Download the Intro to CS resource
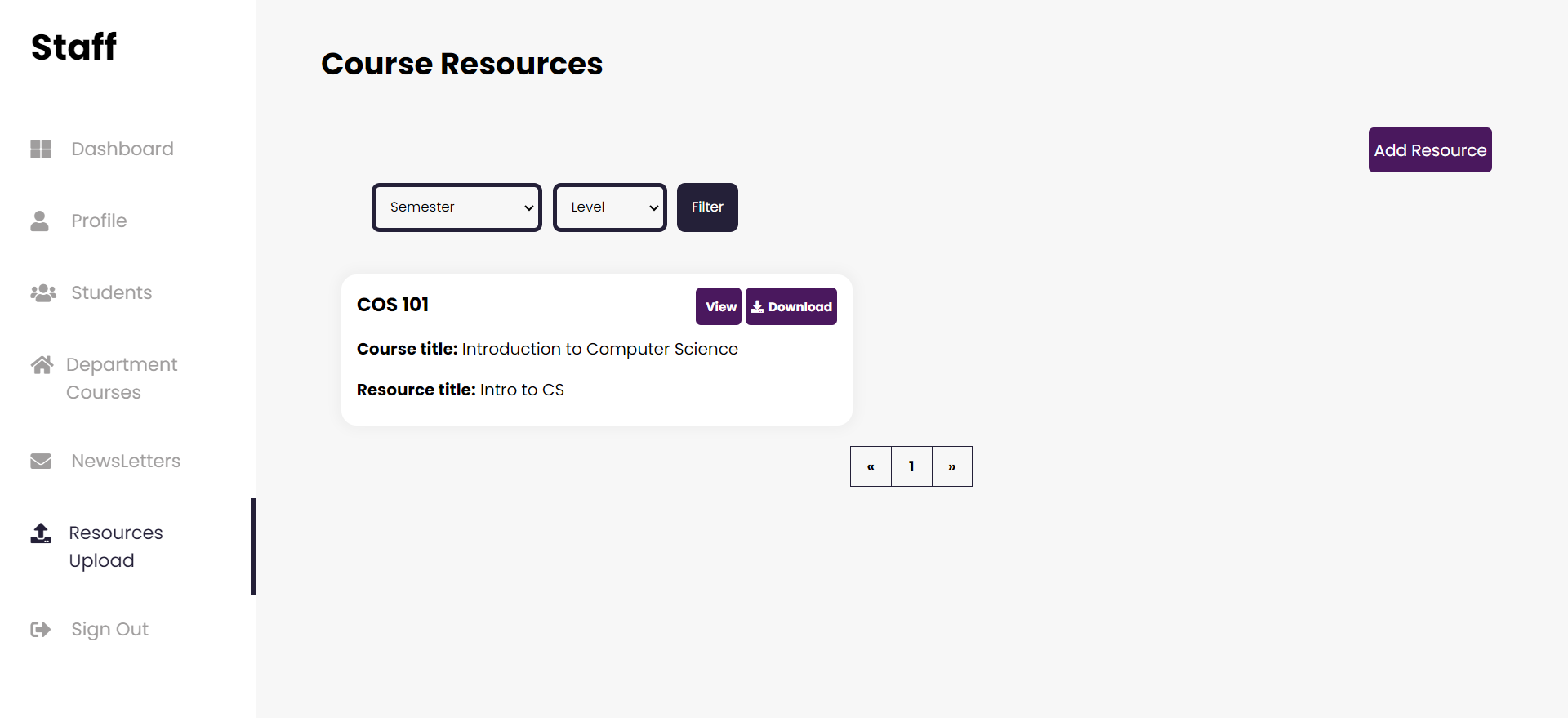 (x=791, y=306)
